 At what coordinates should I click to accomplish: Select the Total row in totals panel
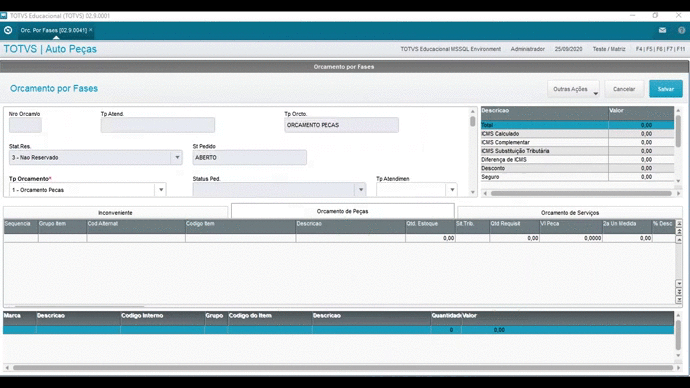577,125
